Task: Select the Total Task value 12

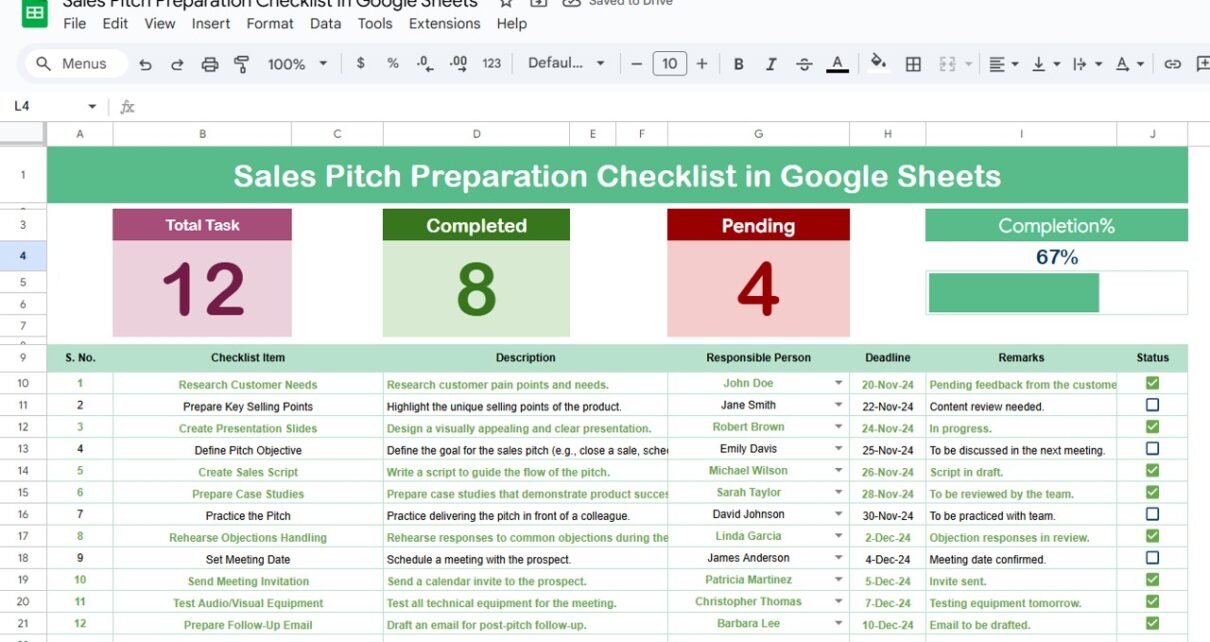Action: [202, 289]
